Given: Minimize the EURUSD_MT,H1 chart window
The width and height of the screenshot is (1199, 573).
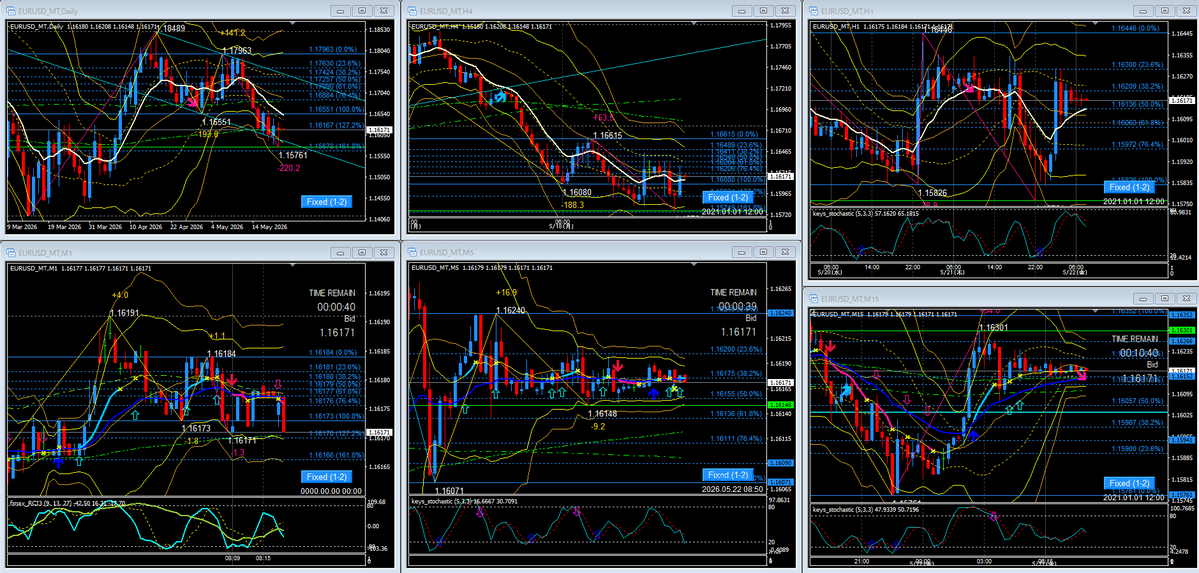Looking at the screenshot, I should (x=1144, y=10).
